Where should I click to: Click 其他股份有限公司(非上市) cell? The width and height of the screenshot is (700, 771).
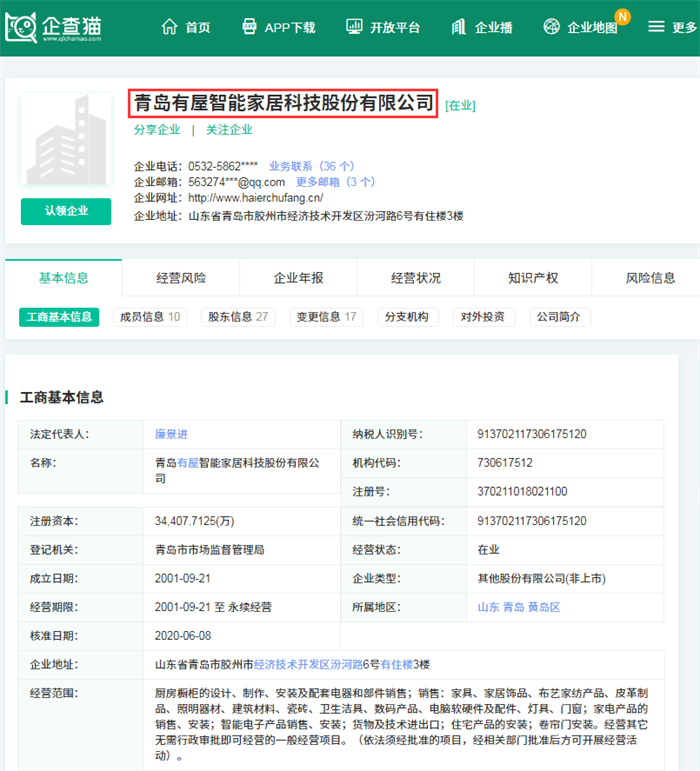[x=542, y=579]
